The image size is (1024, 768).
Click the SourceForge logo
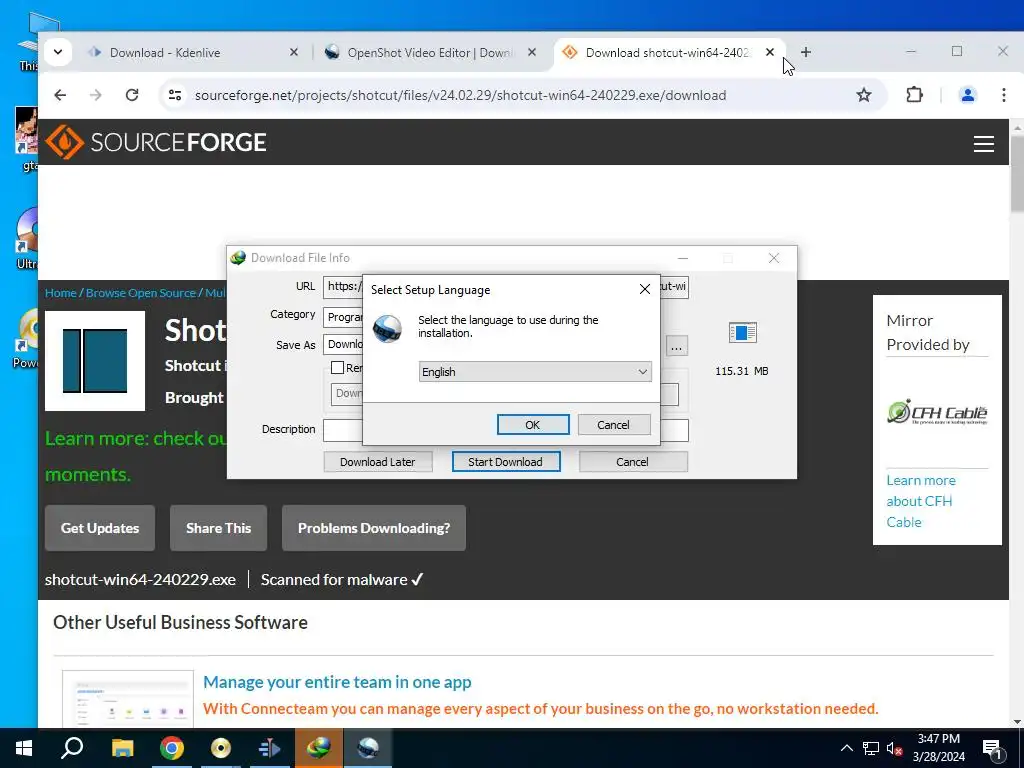pyautogui.click(x=156, y=142)
